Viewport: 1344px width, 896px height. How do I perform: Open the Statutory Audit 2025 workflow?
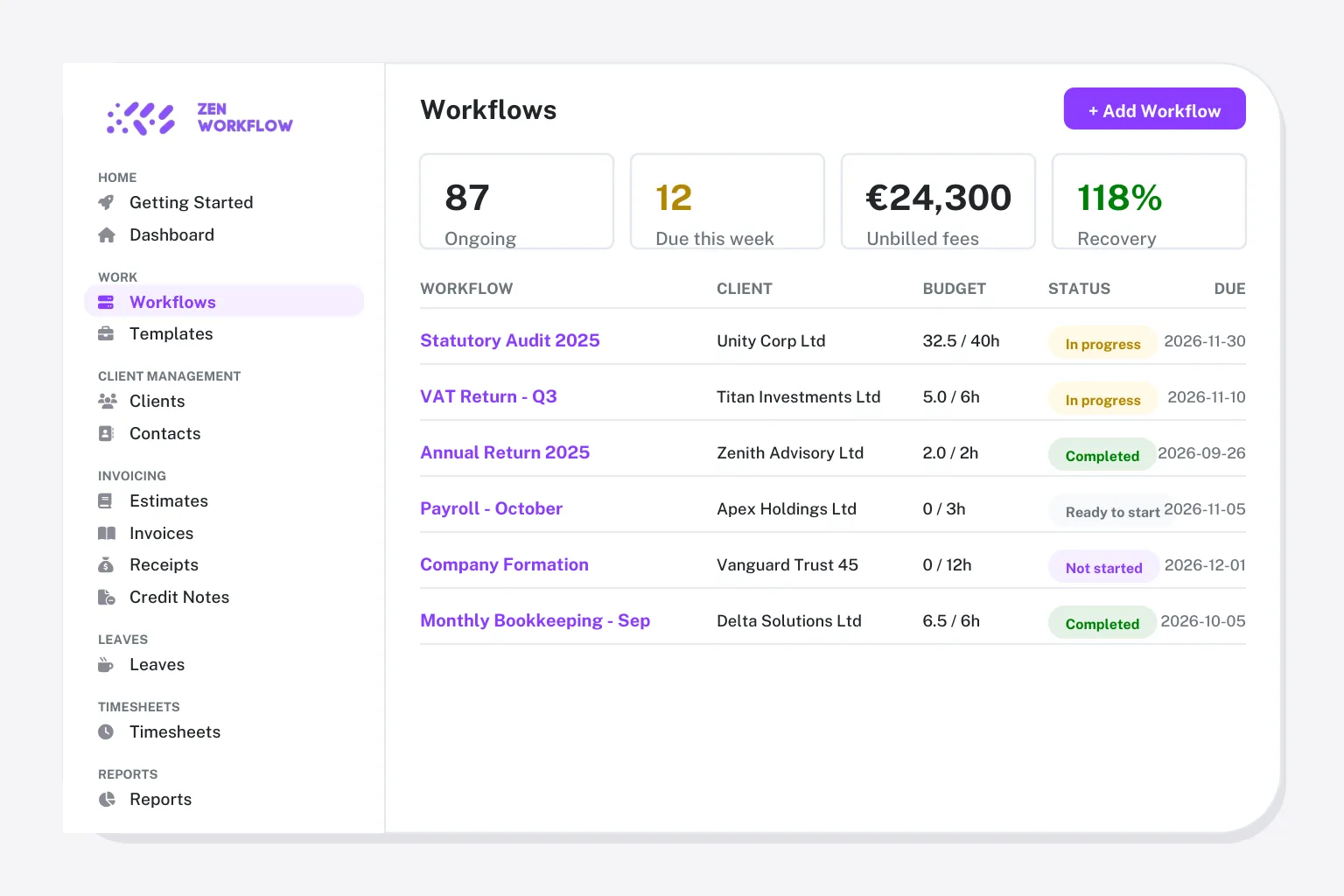(510, 341)
